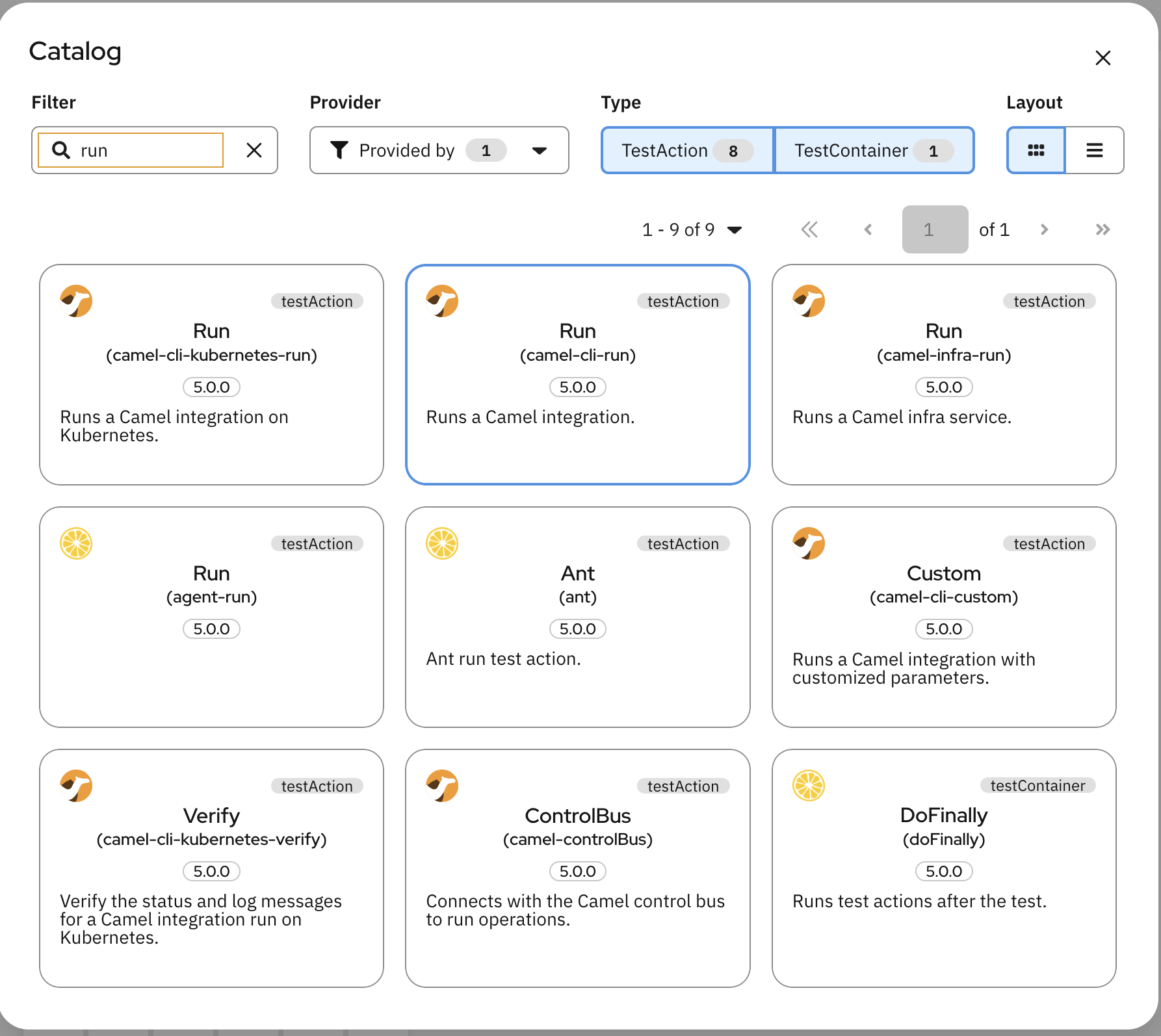The height and width of the screenshot is (1036, 1161).
Task: Click the camel icon on camel-infra-run card
Action: click(809, 301)
